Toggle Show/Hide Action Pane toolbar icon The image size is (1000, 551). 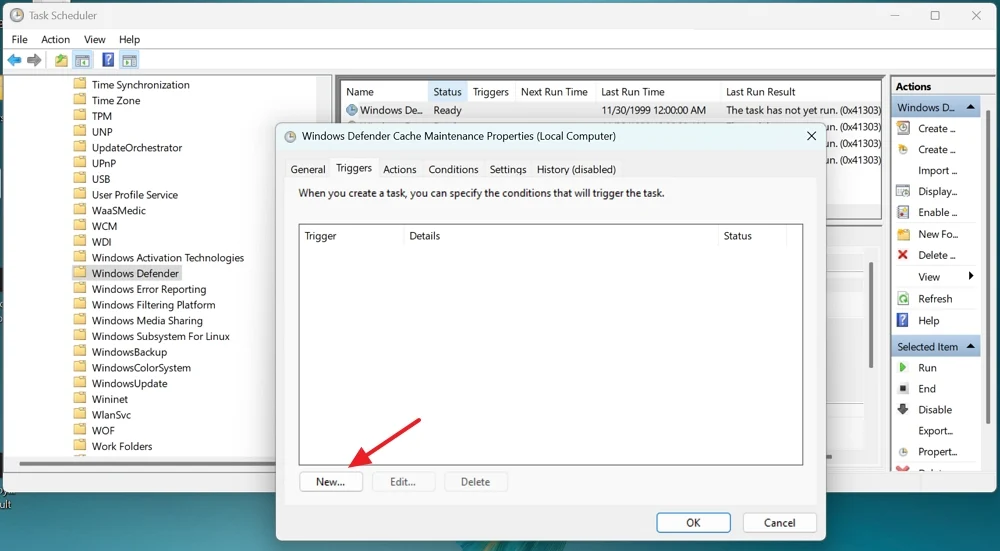click(129, 61)
